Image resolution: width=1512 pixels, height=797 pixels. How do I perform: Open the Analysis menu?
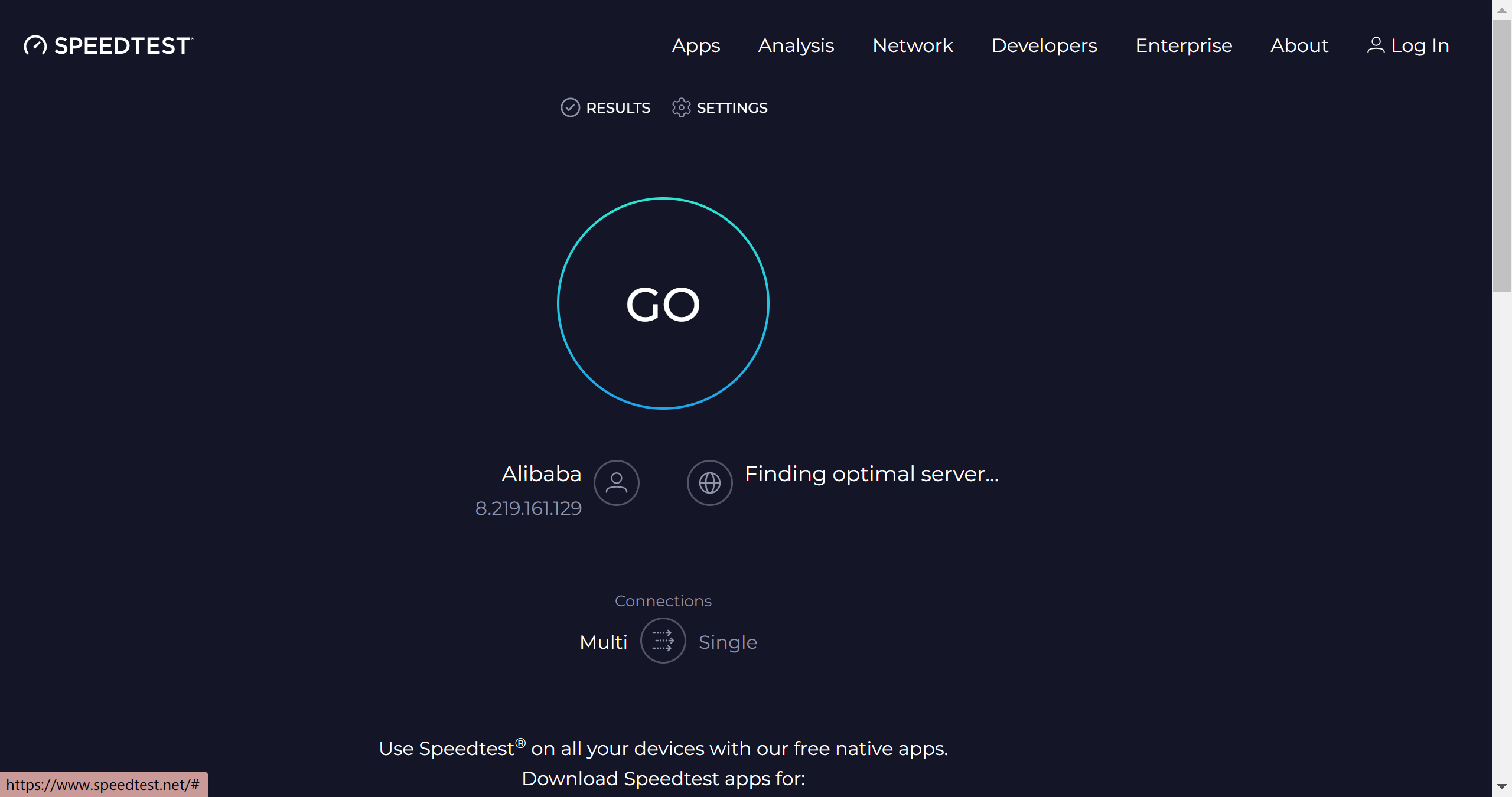[x=796, y=45]
